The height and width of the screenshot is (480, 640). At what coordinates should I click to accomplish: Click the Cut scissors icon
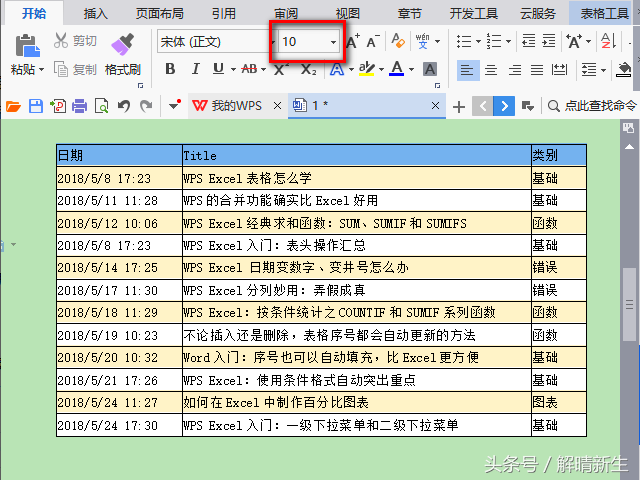(x=61, y=40)
